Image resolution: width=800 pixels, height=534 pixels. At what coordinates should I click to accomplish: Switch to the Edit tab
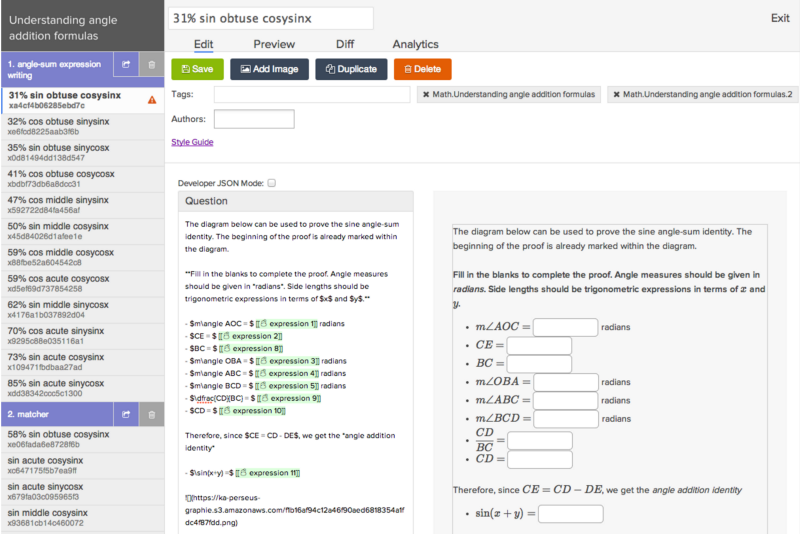pos(204,44)
